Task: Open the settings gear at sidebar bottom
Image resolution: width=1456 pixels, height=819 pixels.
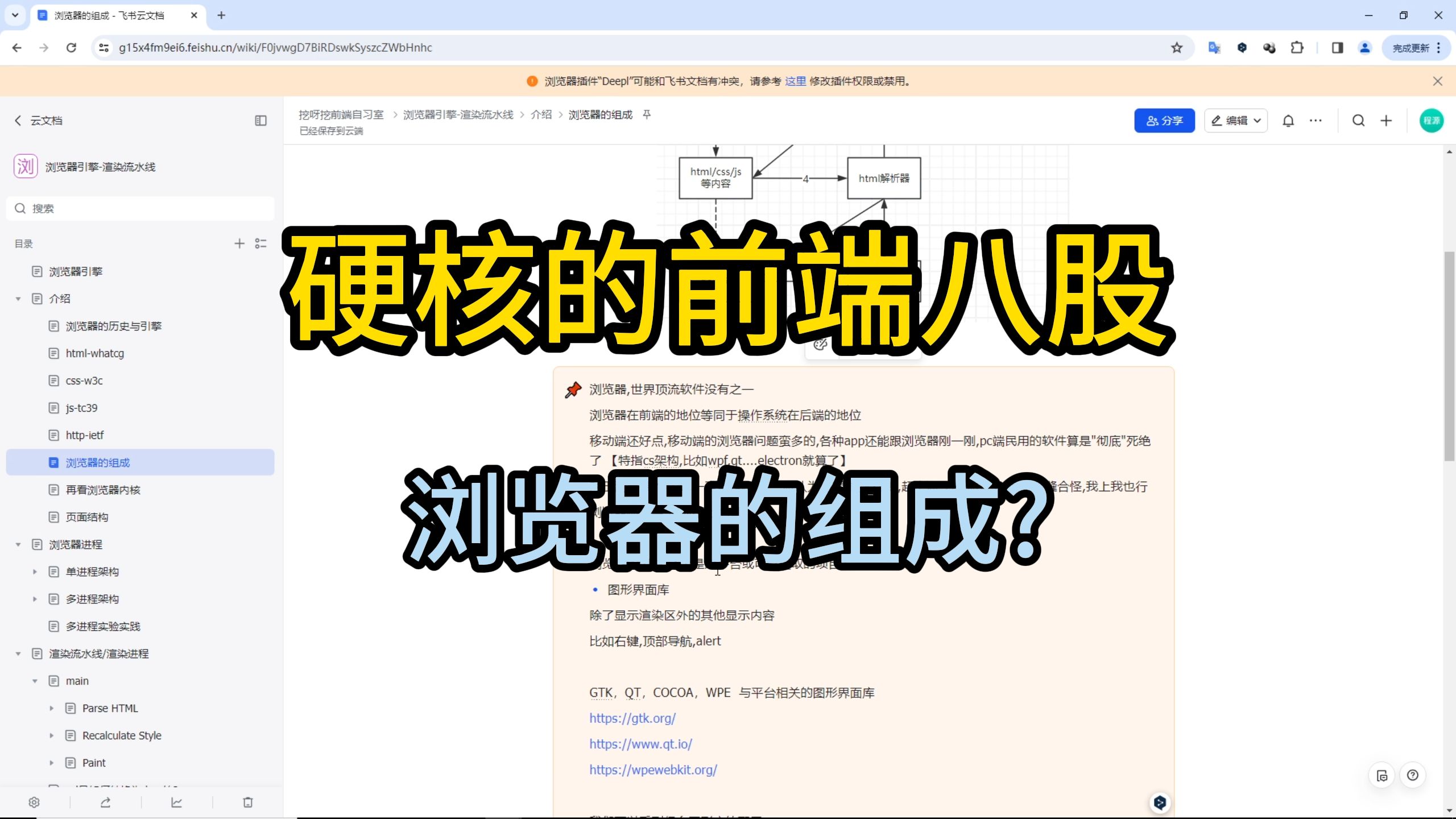Action: (x=34, y=802)
